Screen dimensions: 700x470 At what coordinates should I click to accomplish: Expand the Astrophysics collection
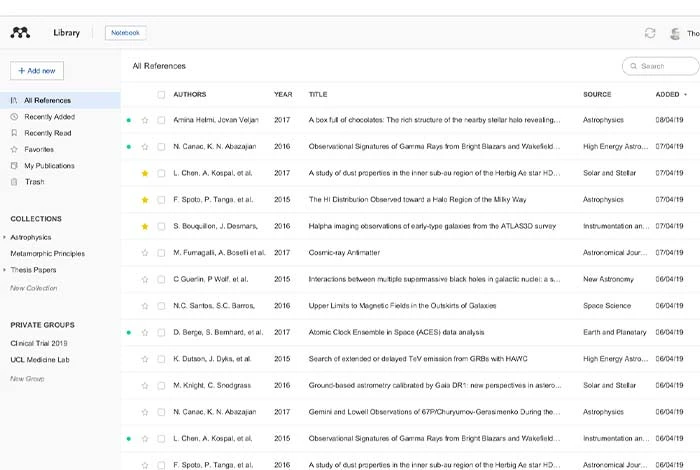tap(5, 238)
